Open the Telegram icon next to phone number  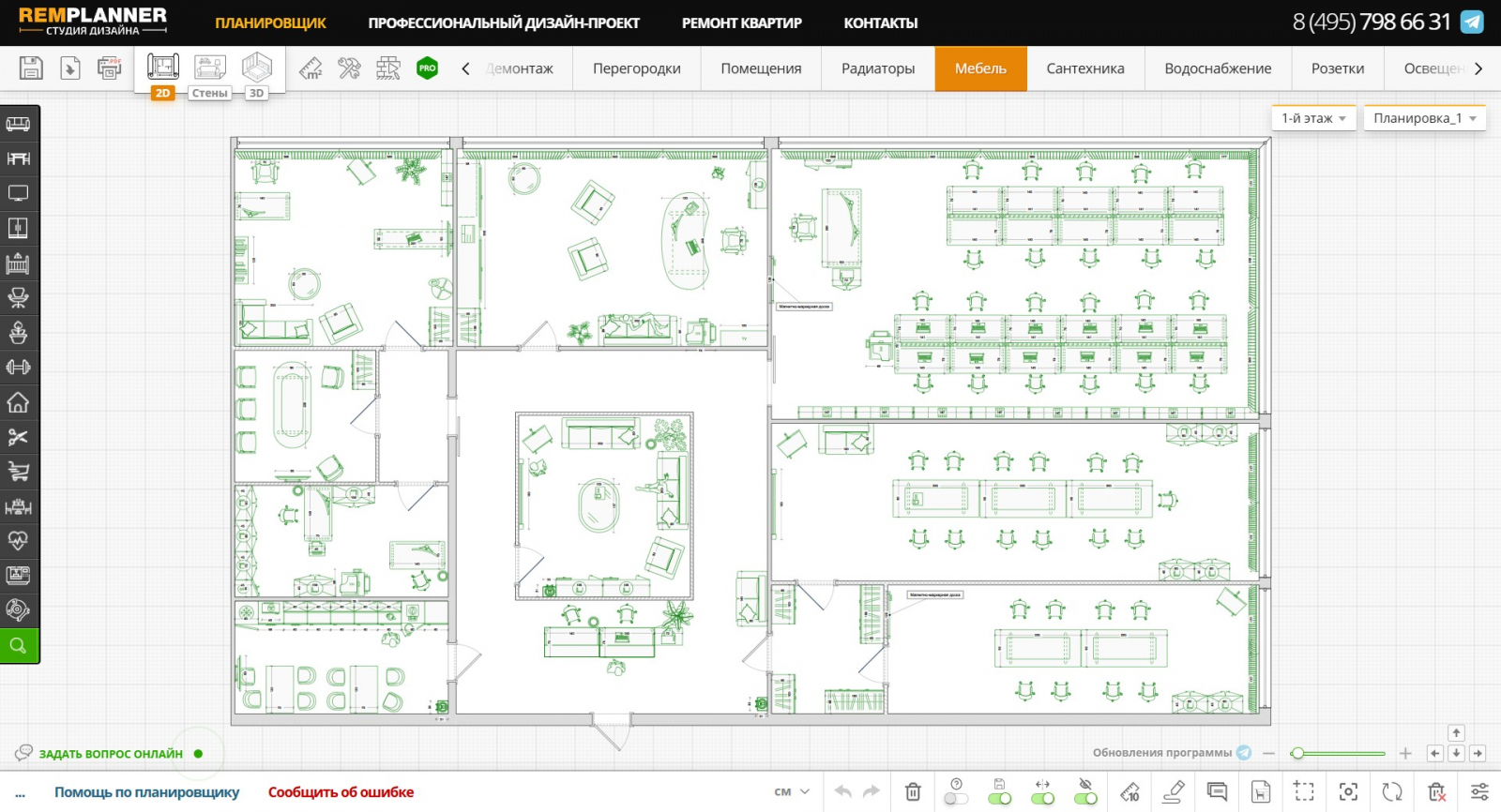(x=1473, y=22)
